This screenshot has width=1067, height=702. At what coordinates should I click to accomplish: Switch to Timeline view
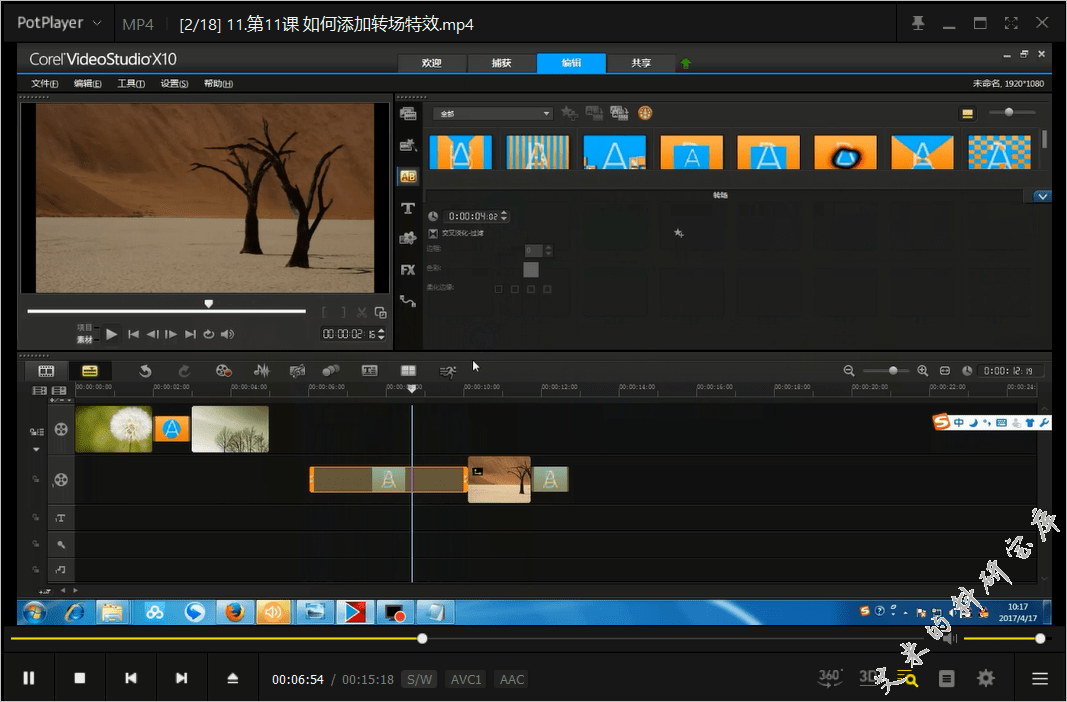pos(90,371)
